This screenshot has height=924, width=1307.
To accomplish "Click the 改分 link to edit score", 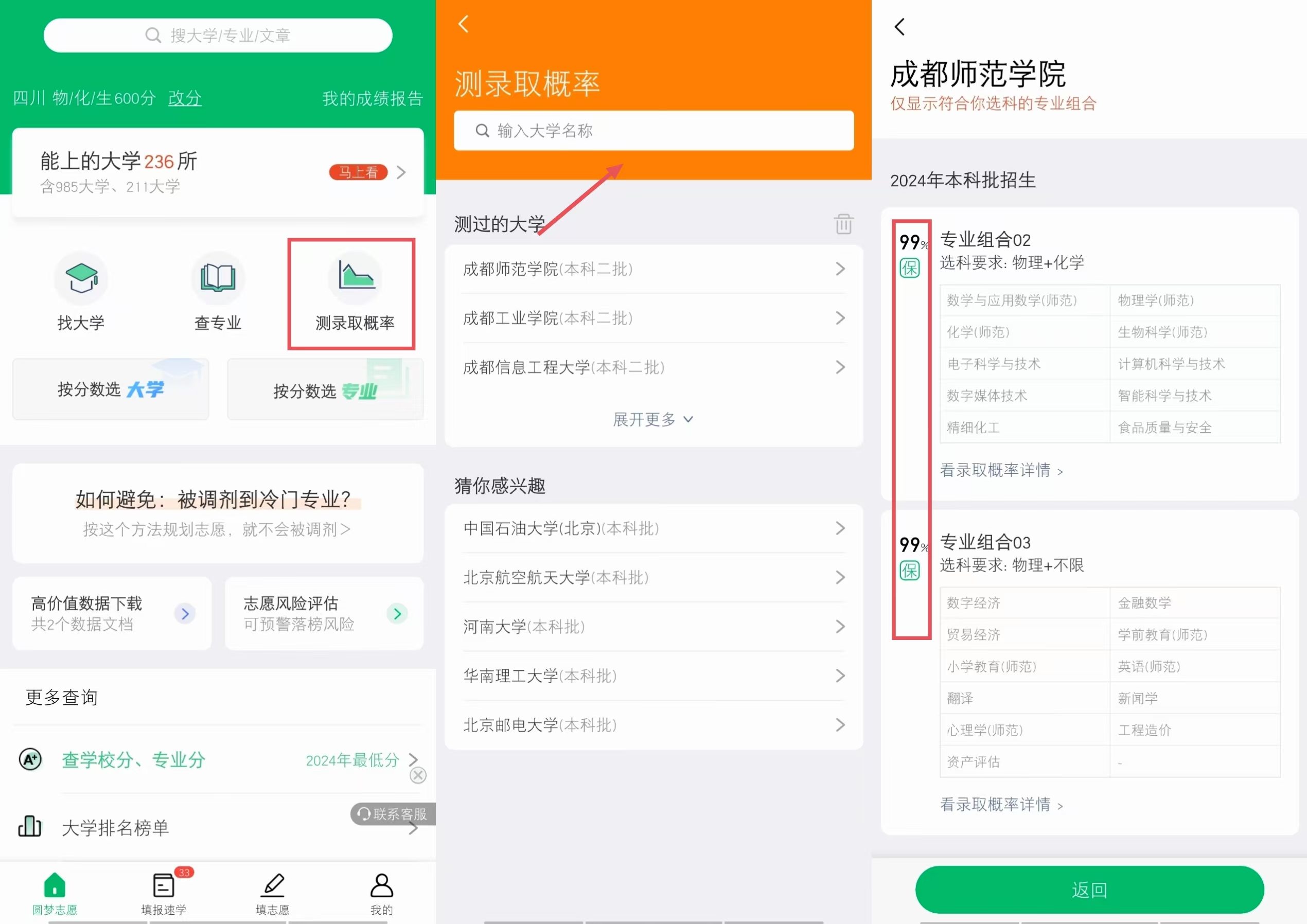I will pos(184,98).
